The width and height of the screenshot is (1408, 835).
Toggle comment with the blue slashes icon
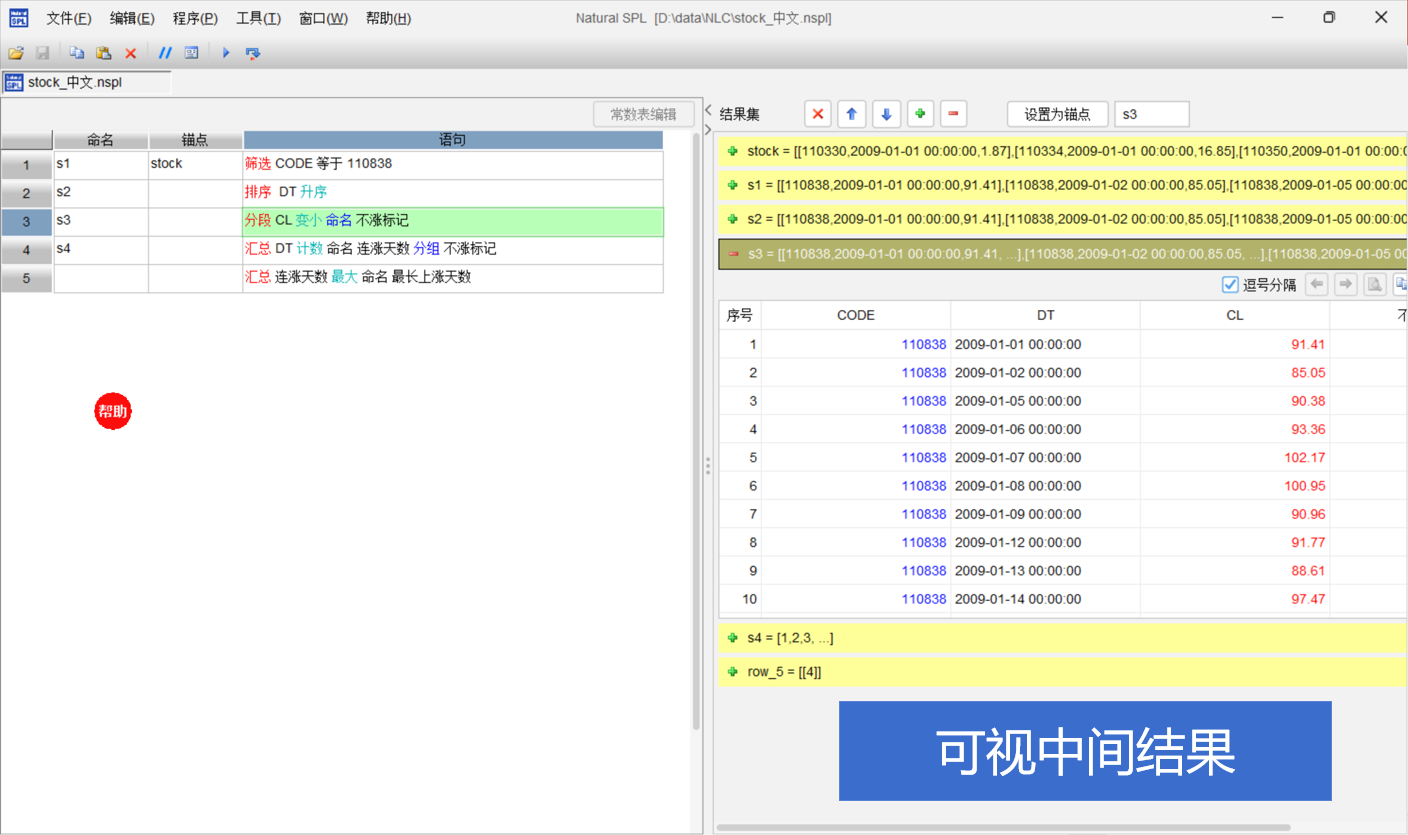[x=165, y=53]
